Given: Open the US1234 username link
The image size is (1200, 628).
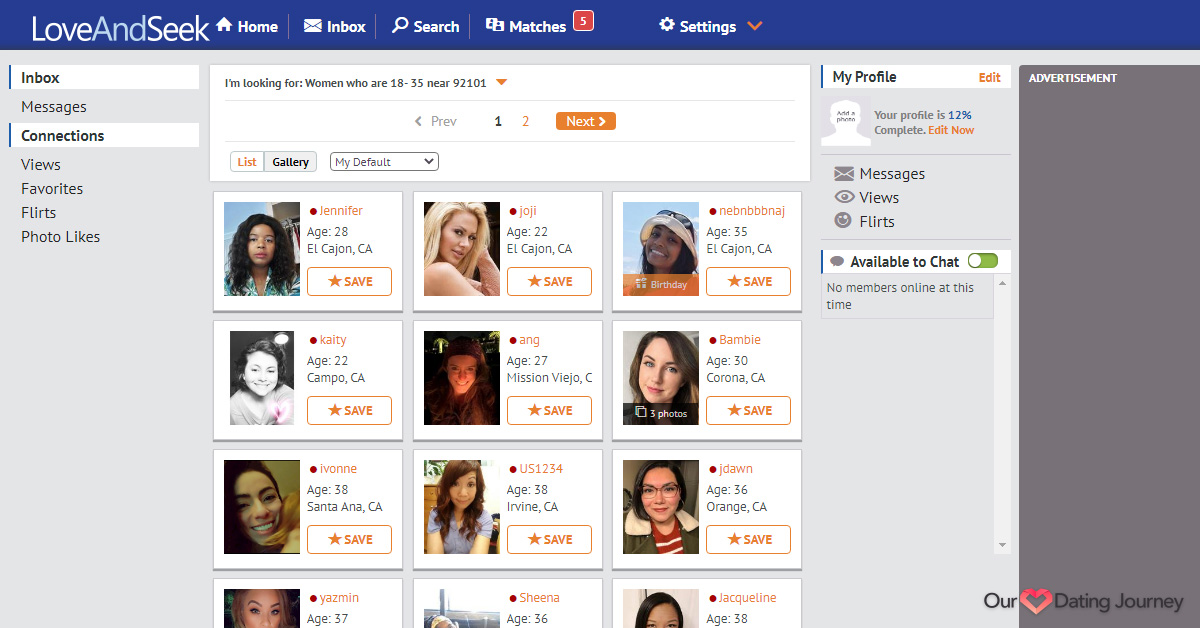Looking at the screenshot, I should pos(541,469).
